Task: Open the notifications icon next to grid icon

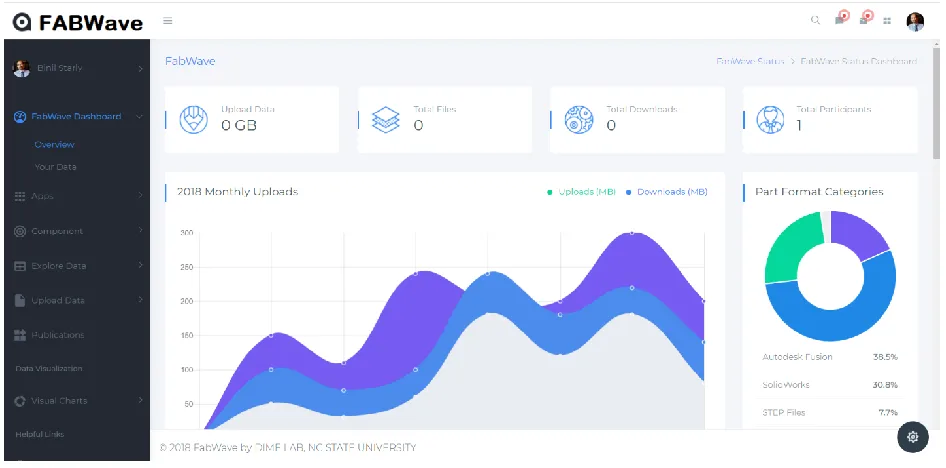Action: click(865, 18)
